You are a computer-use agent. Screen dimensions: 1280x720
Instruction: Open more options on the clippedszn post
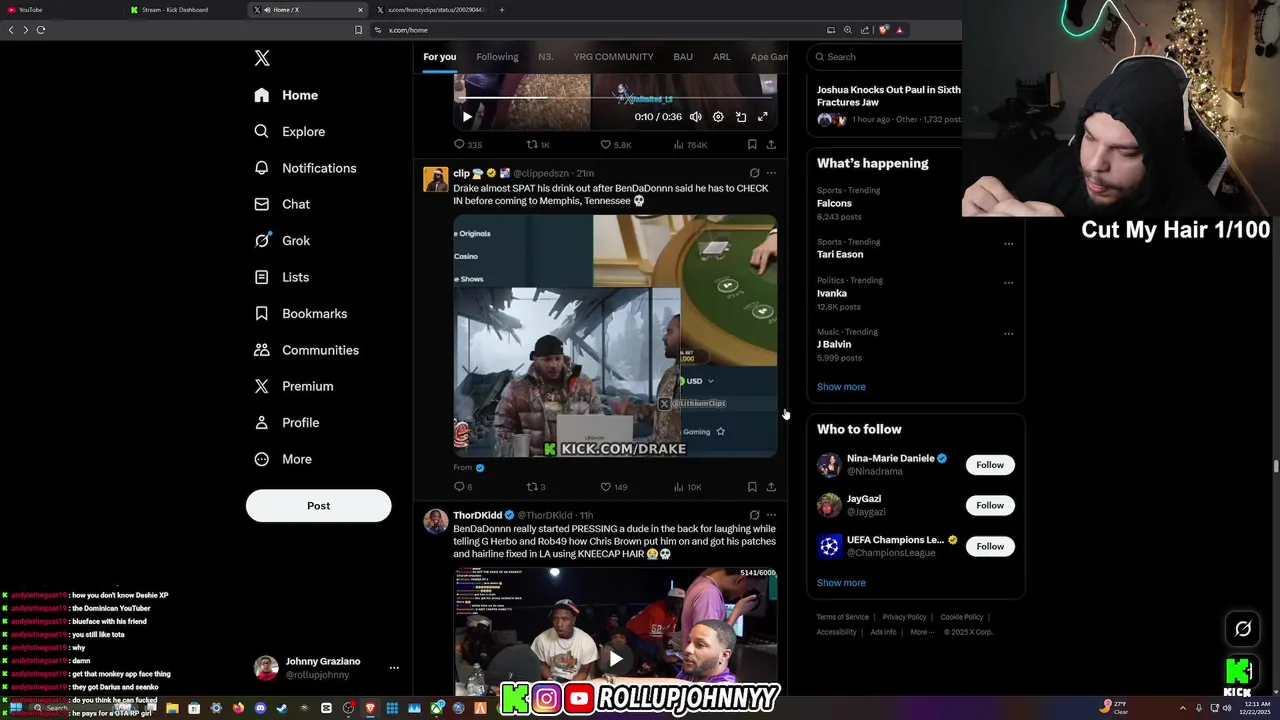click(771, 173)
